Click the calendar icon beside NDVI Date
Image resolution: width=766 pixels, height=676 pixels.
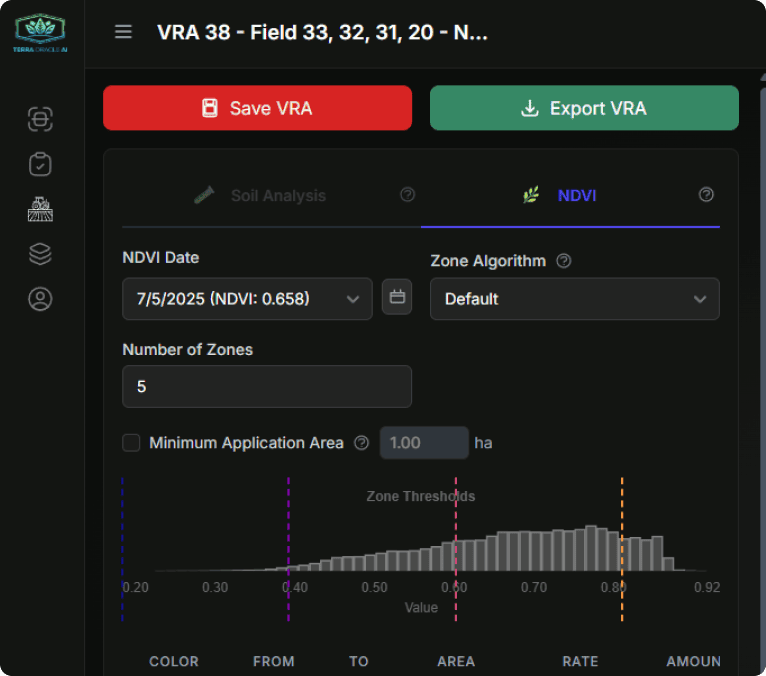click(397, 297)
